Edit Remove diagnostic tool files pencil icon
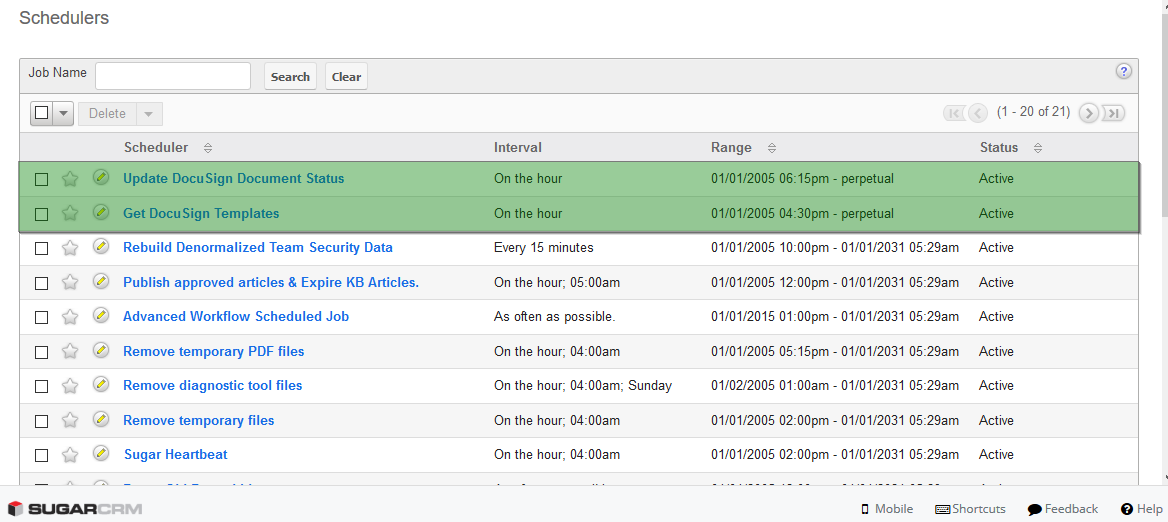The image size is (1168, 522). pyautogui.click(x=101, y=384)
